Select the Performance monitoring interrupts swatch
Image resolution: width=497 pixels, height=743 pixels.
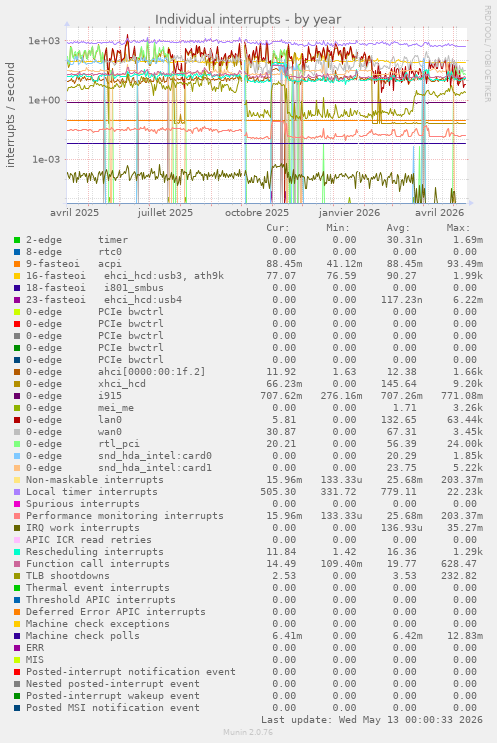[x=17, y=516]
